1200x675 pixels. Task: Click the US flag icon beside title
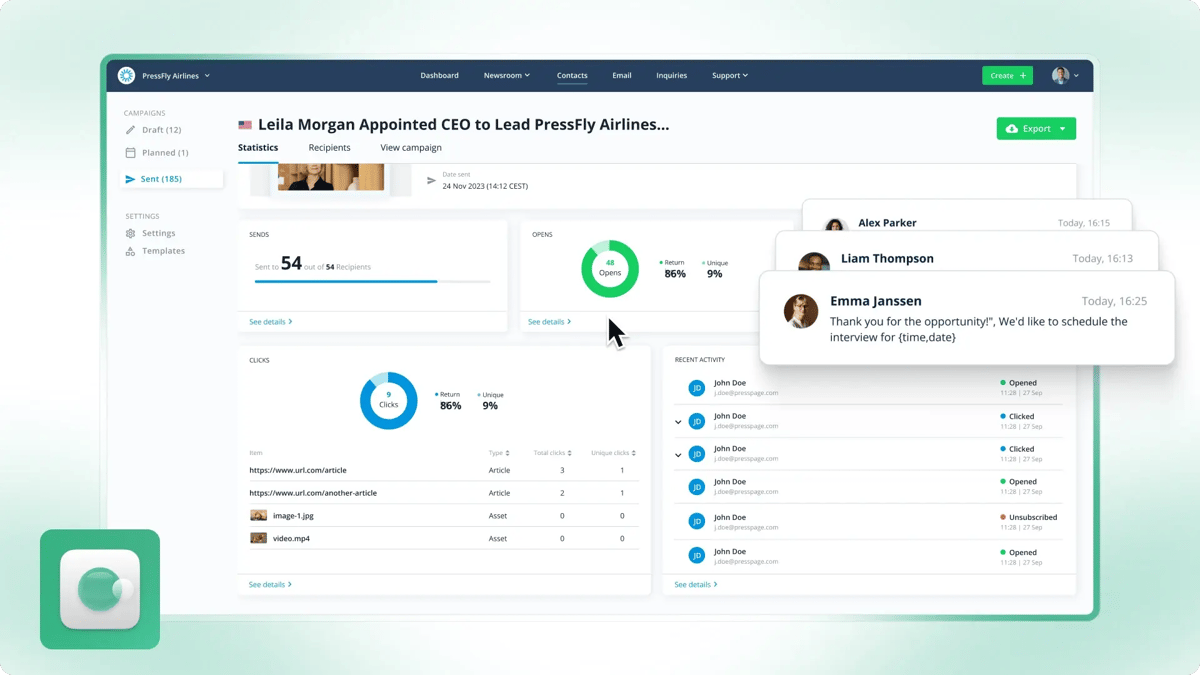(245, 125)
